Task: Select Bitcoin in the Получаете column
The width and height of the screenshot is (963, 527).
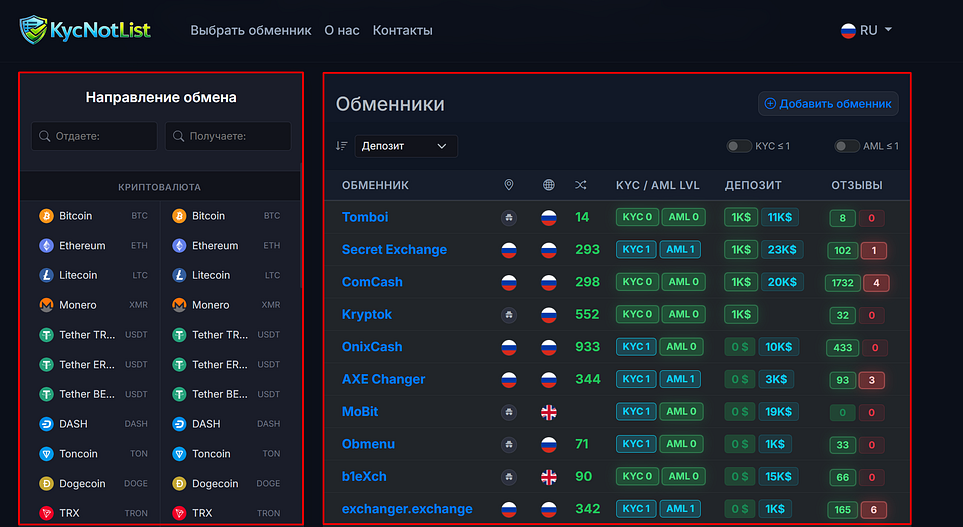Action: click(x=226, y=216)
